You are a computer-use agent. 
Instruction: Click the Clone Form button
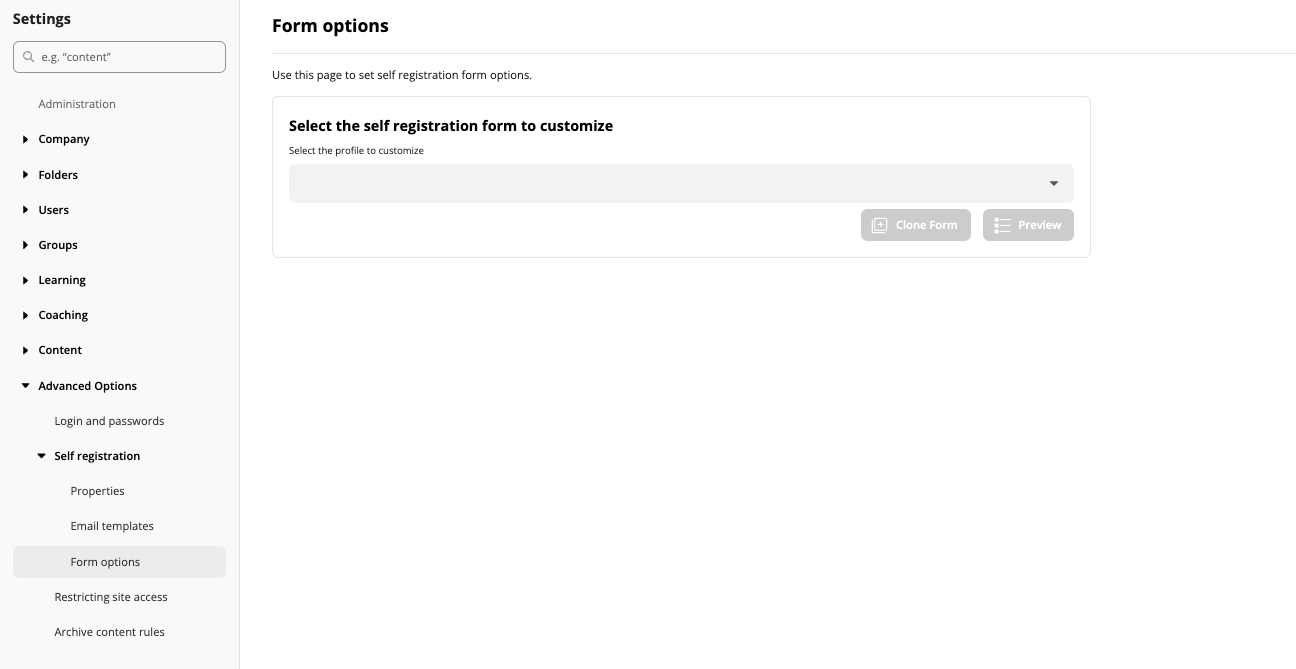[916, 225]
